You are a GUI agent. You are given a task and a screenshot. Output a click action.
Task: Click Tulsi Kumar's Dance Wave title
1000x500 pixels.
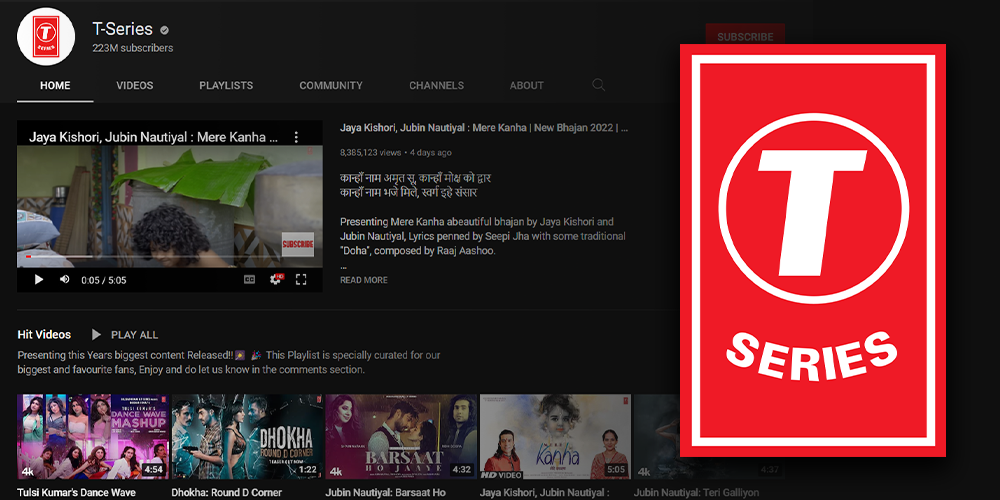click(77, 492)
